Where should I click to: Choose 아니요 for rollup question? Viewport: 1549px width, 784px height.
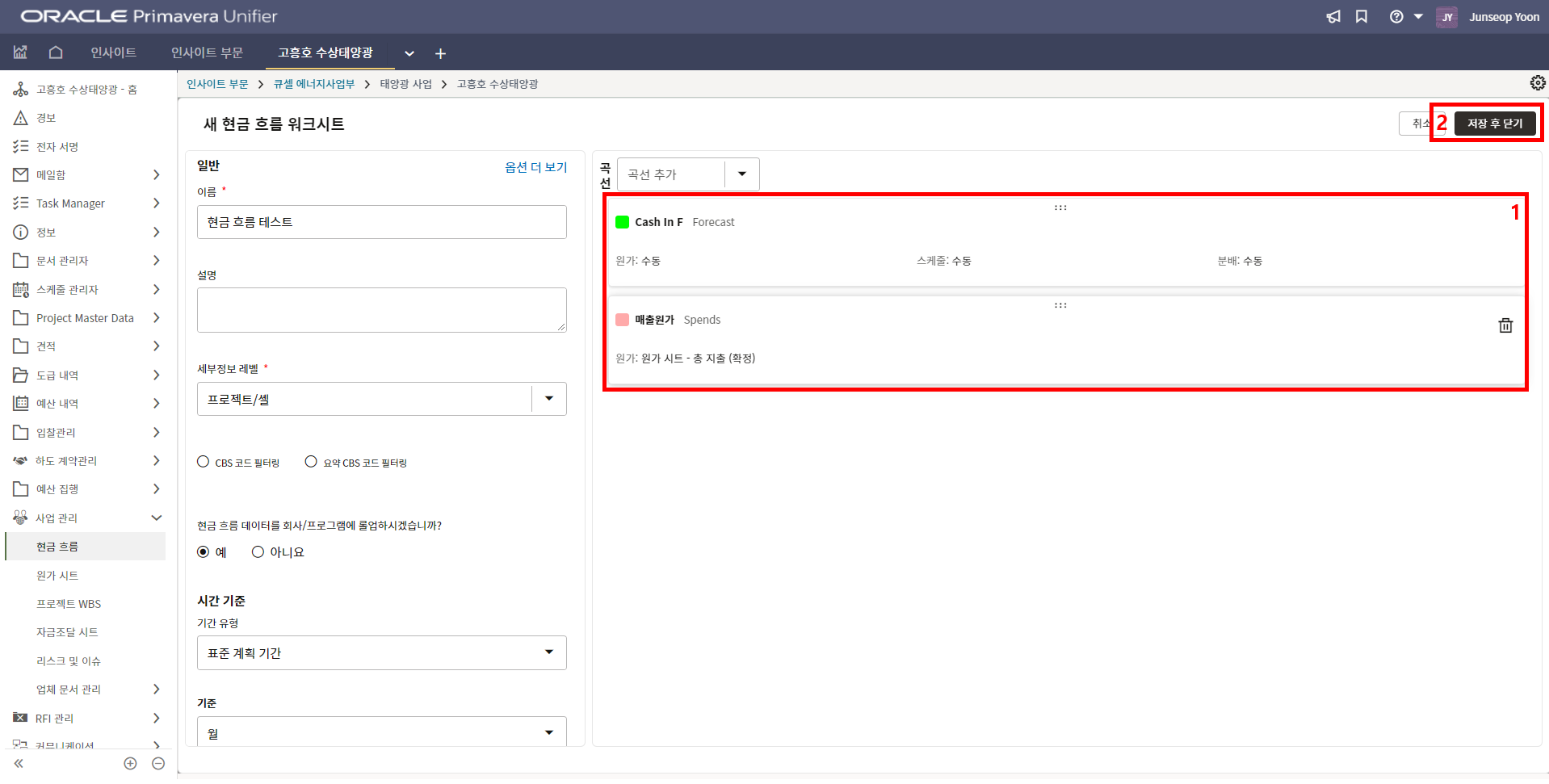coord(258,552)
